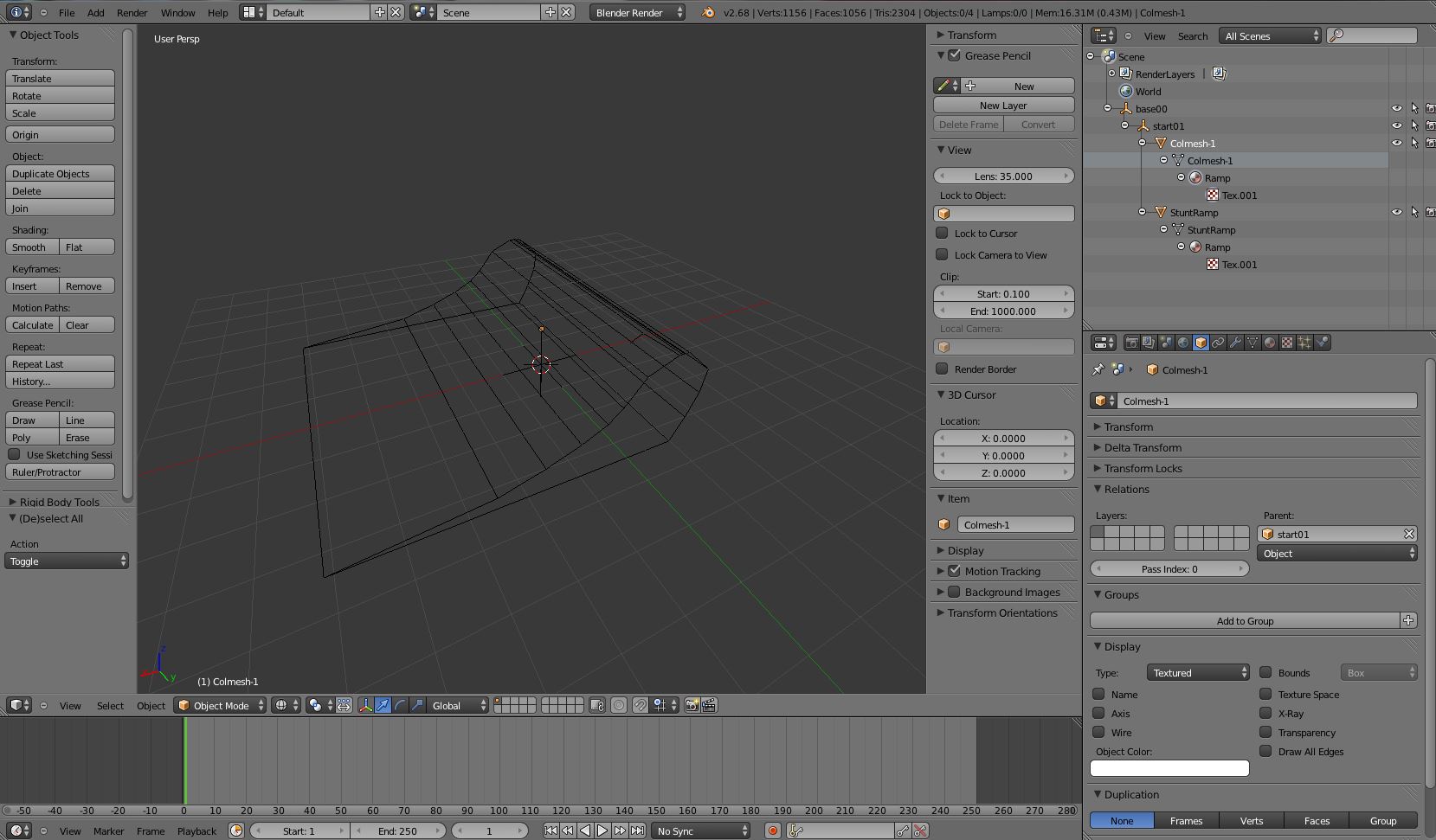Open display Type Textured dropdown
The image size is (1436, 840).
[1198, 672]
